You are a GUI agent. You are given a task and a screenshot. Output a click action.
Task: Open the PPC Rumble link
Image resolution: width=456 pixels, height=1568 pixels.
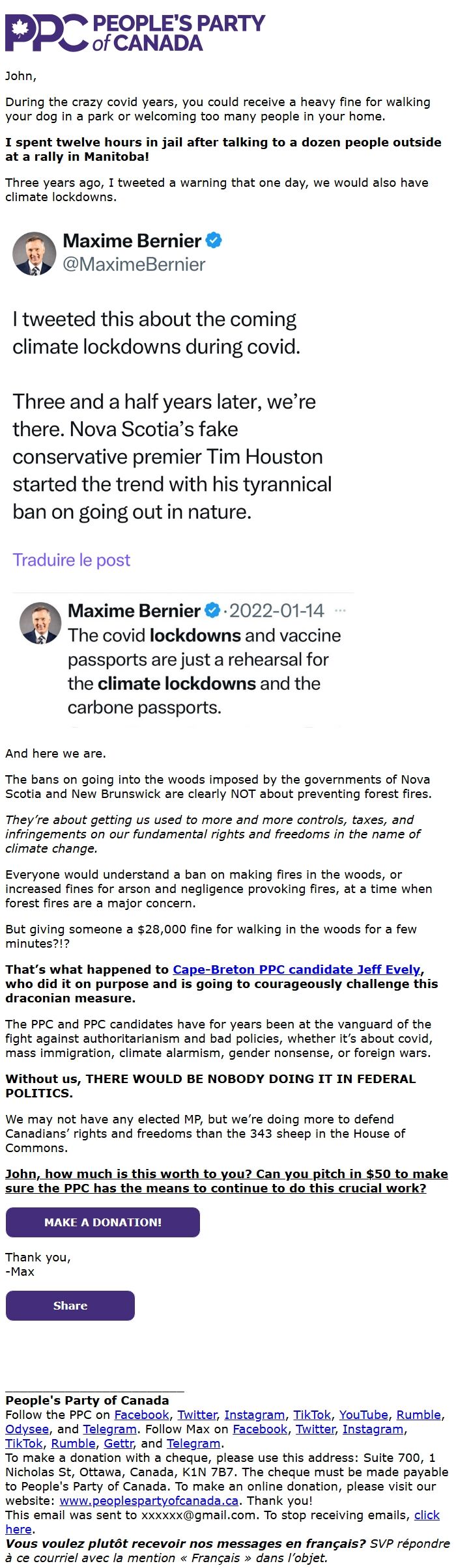[x=420, y=1414]
